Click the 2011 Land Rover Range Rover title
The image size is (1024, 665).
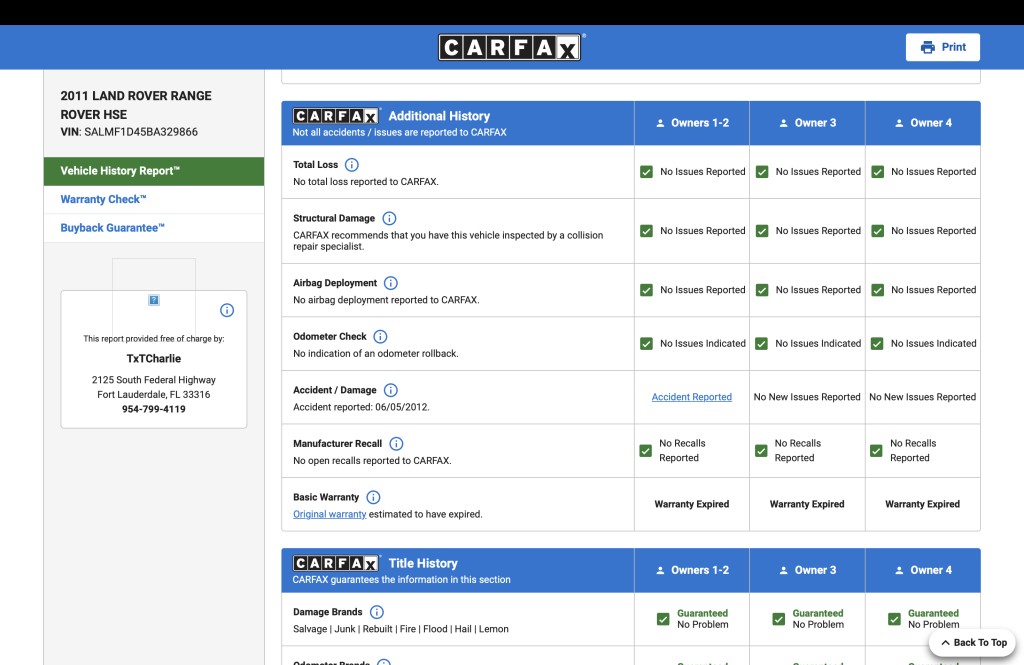(136, 105)
